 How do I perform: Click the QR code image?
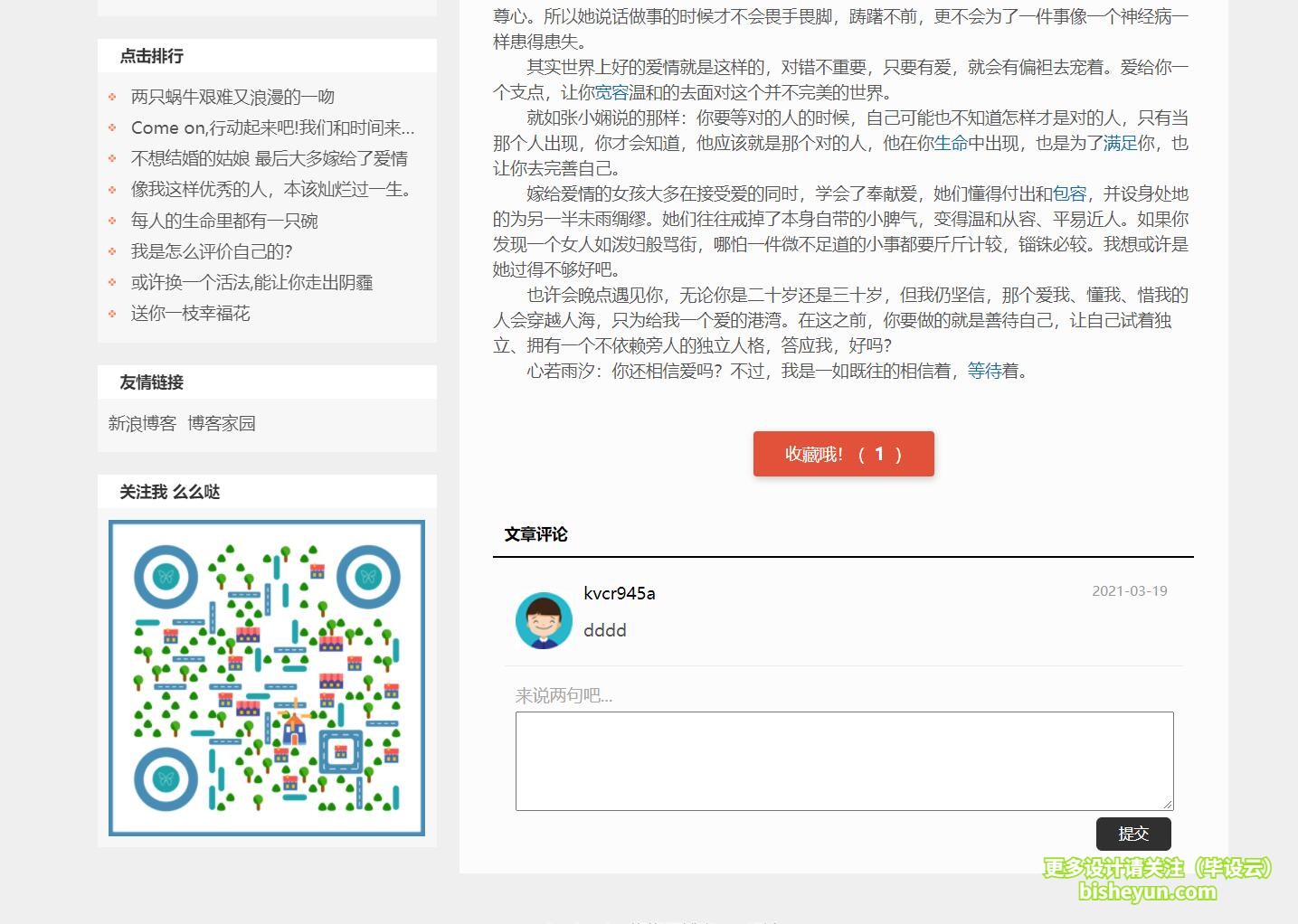click(267, 678)
